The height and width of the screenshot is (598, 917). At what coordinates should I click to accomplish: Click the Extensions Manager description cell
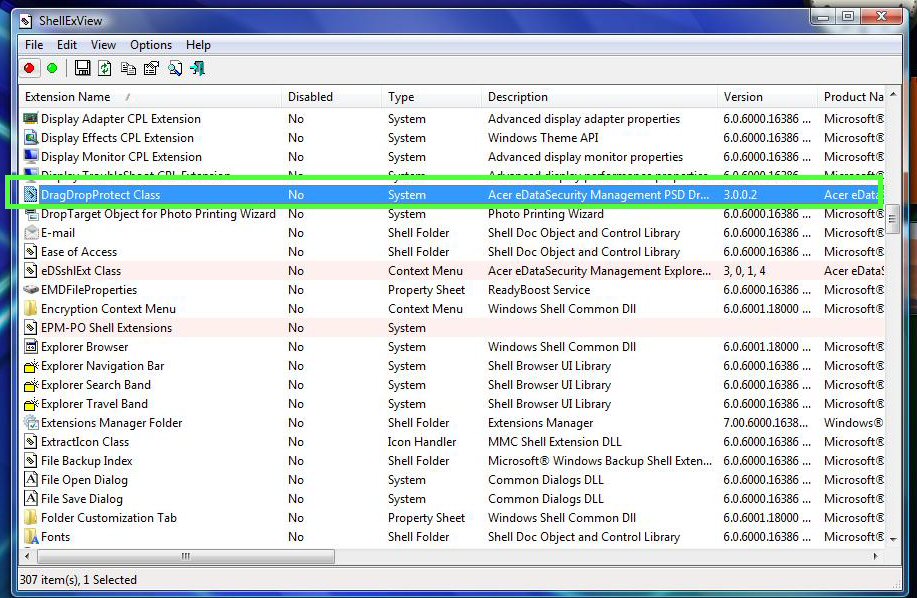(540, 423)
